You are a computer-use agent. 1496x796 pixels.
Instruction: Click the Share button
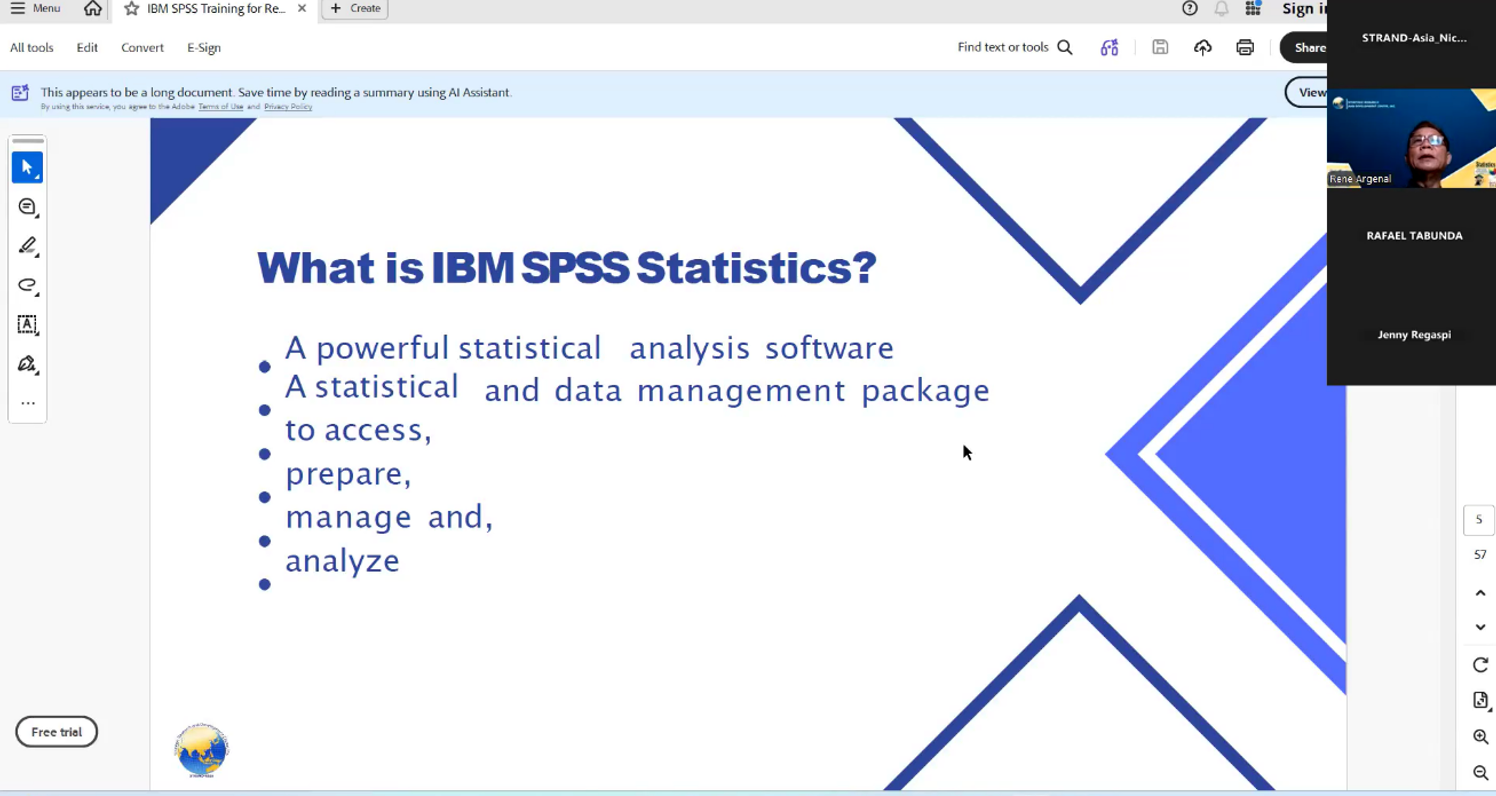point(1304,47)
